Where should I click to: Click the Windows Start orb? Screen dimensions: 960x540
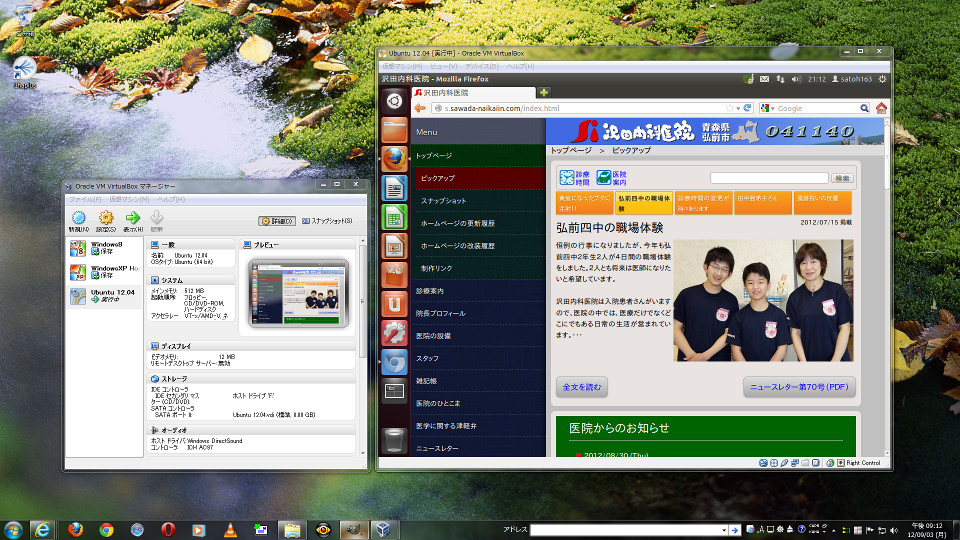(x=13, y=530)
